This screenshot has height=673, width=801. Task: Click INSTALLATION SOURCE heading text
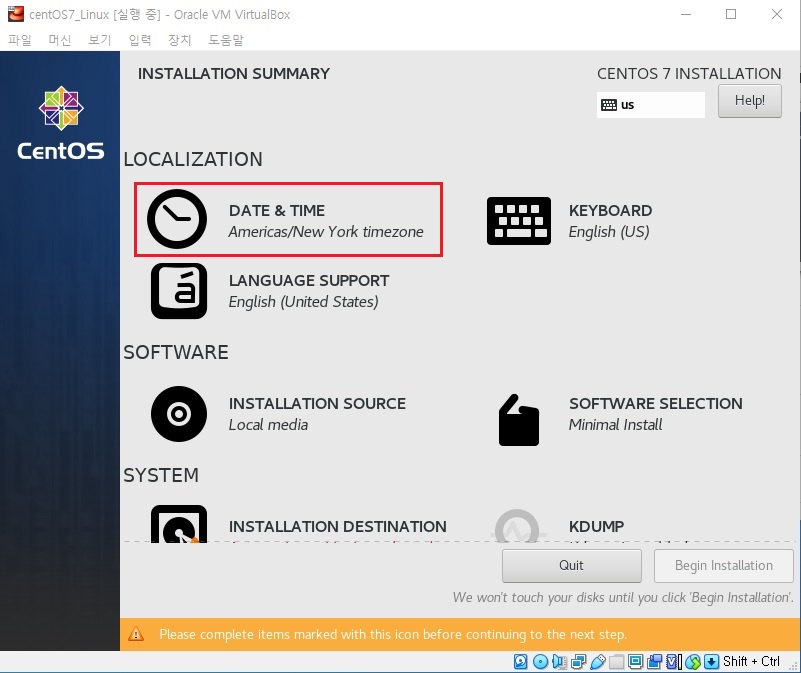tap(317, 404)
